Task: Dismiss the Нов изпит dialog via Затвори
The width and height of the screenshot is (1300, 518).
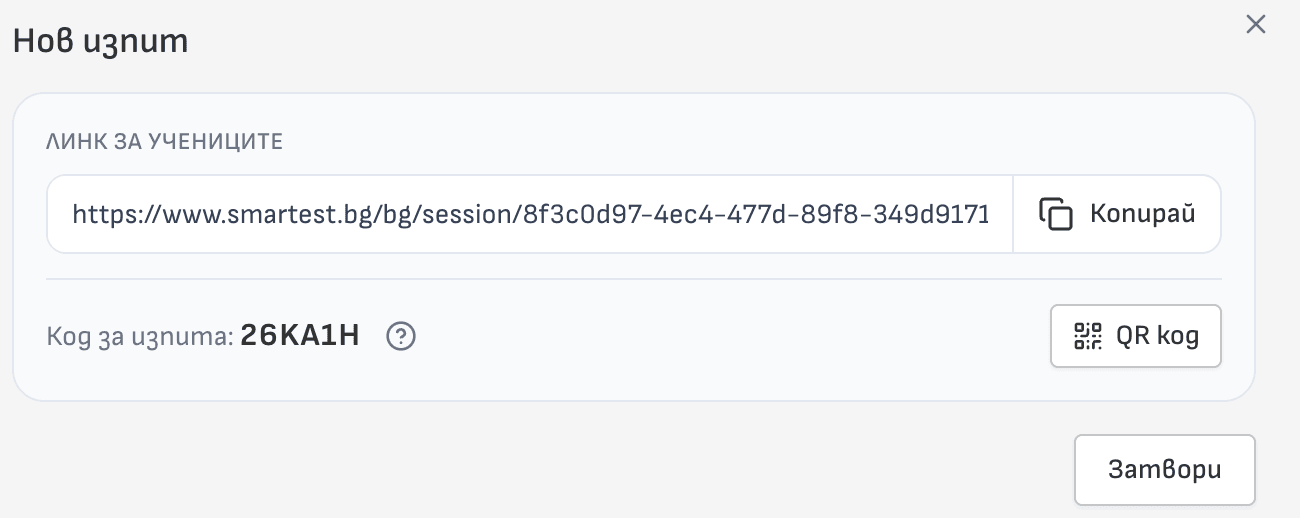Action: coord(1164,470)
